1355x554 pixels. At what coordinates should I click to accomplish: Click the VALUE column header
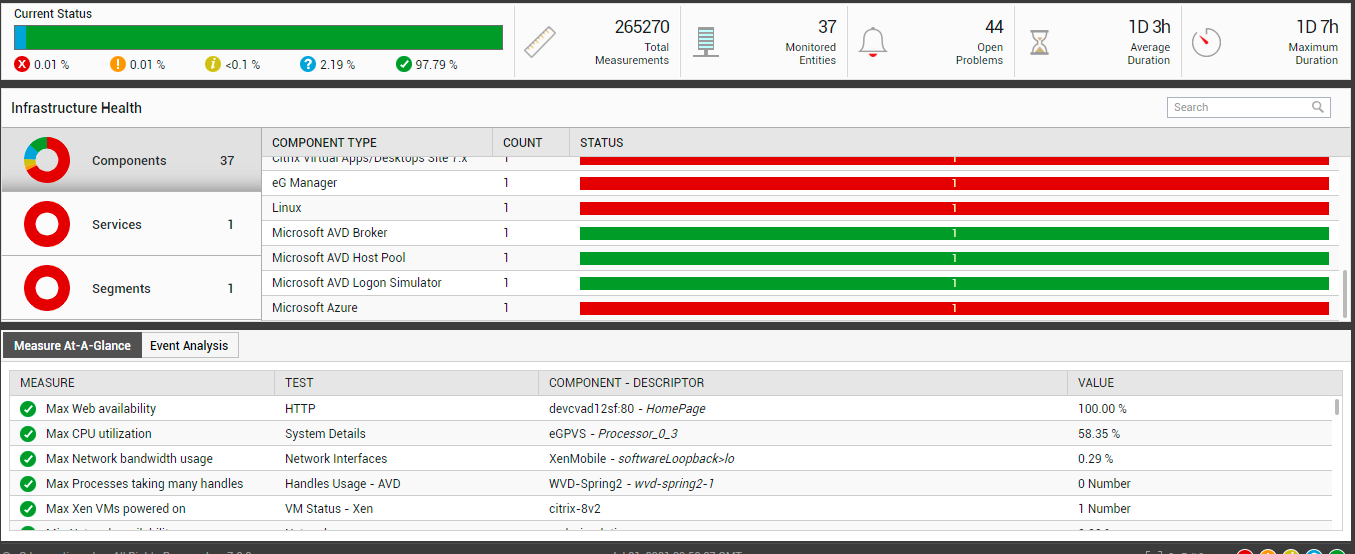[1205, 383]
